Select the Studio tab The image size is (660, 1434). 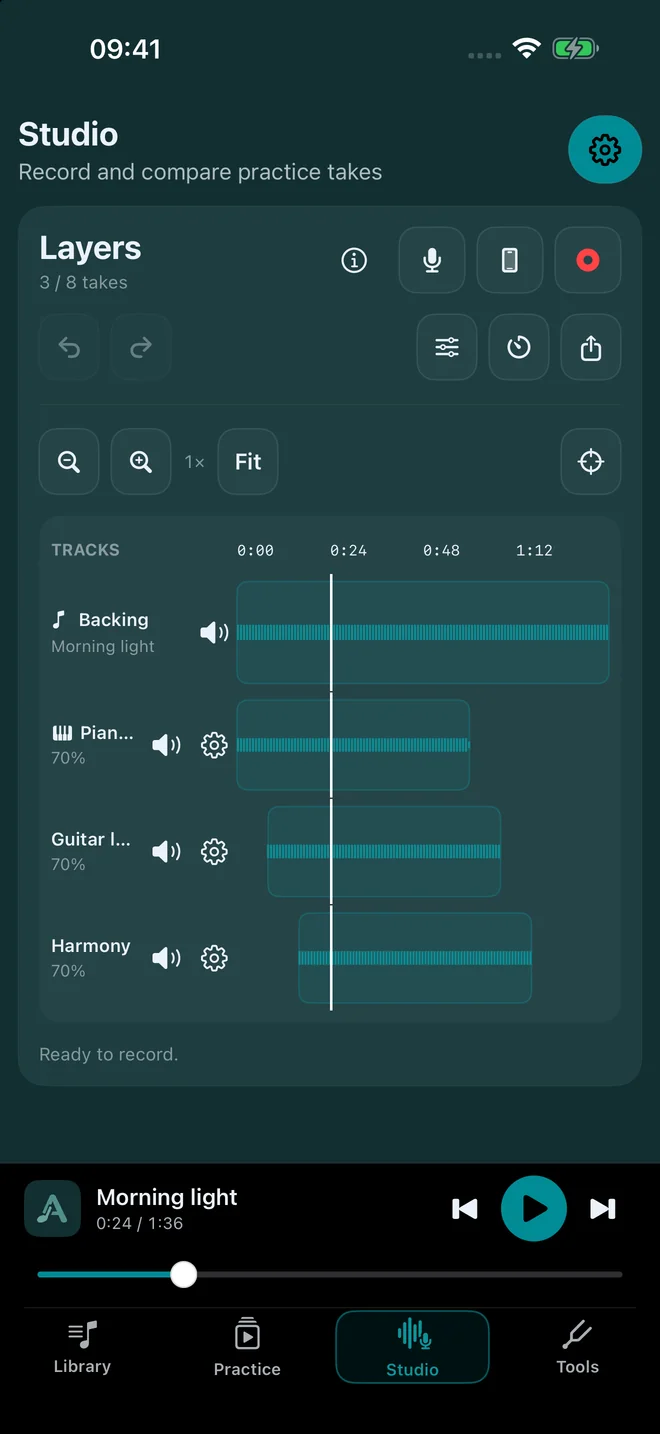(412, 1347)
